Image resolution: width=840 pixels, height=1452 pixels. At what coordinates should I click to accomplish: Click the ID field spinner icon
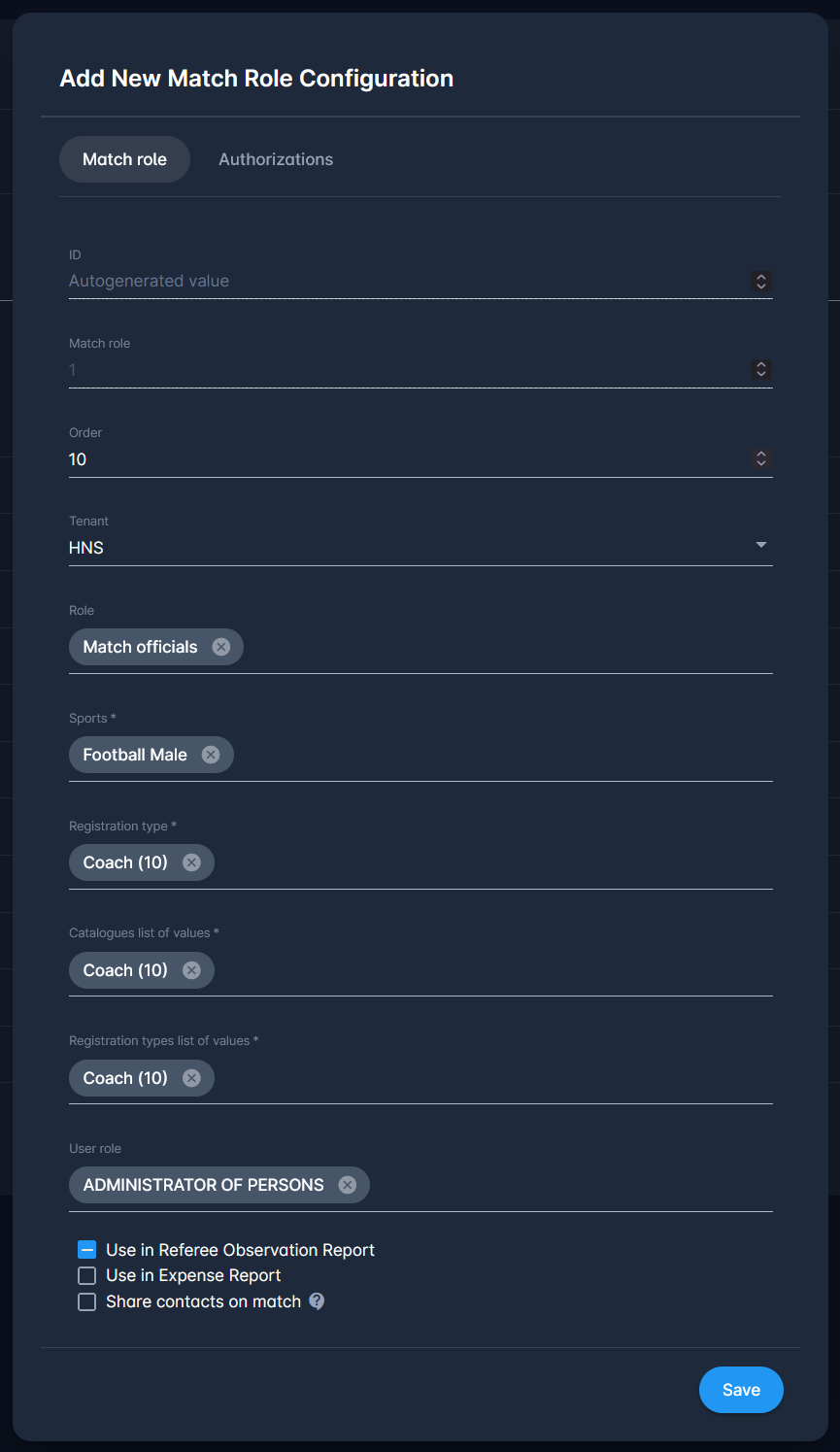click(761, 282)
